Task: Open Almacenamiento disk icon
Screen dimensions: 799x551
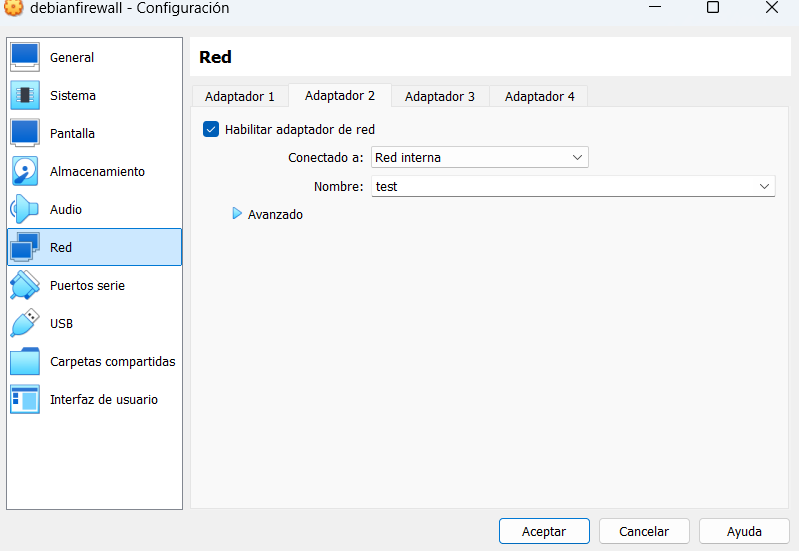Action: coord(25,171)
